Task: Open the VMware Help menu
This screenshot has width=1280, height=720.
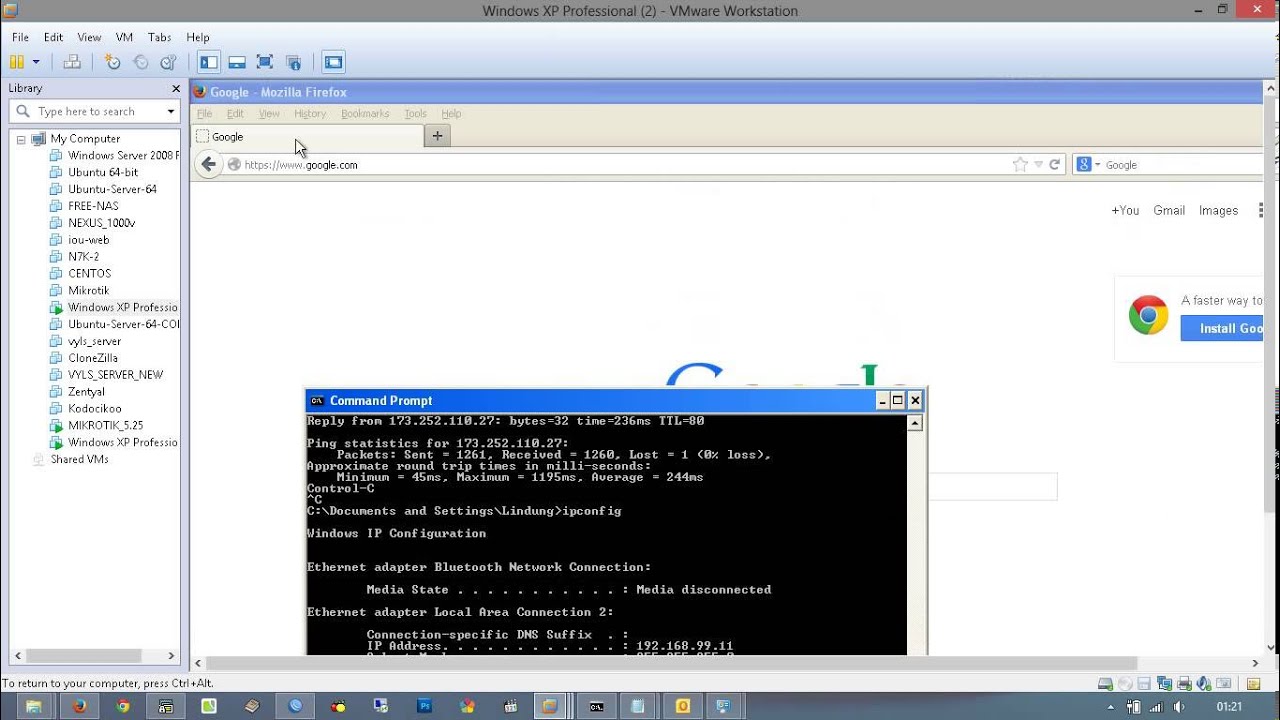Action: pyautogui.click(x=198, y=37)
